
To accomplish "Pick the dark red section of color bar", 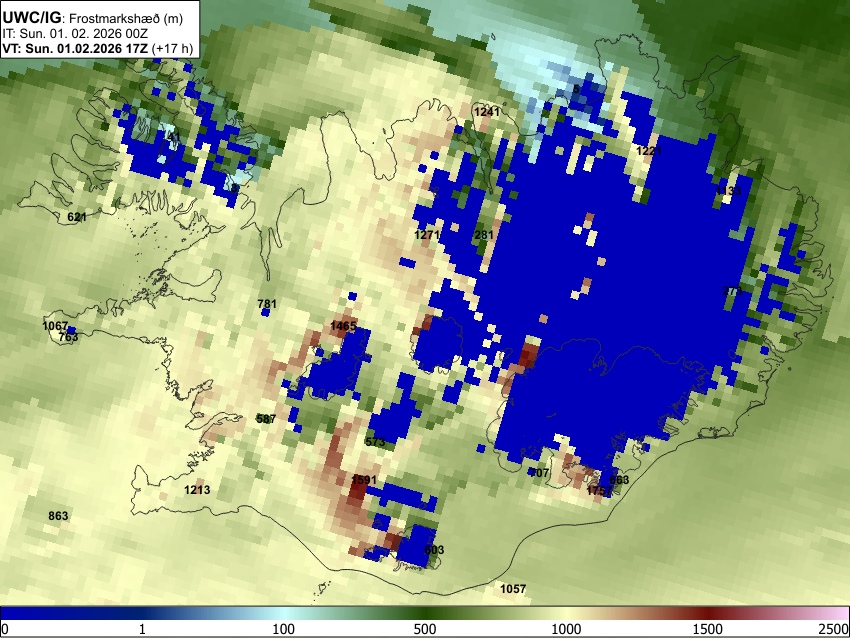I will click(x=708, y=613).
